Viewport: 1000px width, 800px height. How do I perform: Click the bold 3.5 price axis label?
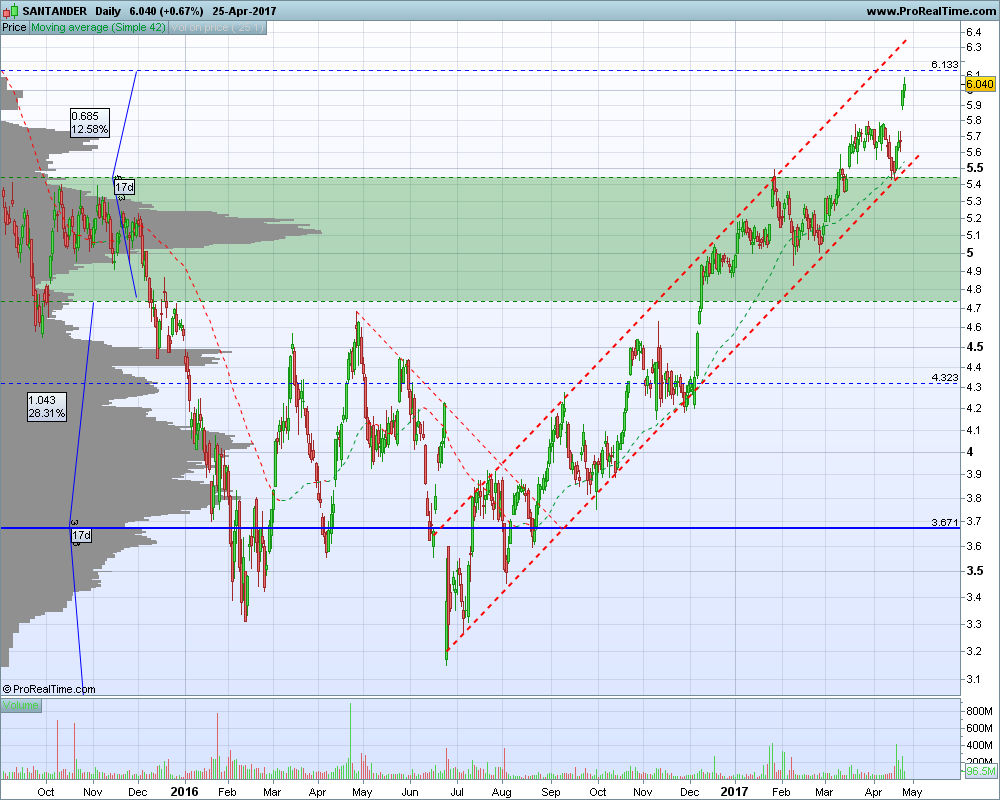point(974,571)
